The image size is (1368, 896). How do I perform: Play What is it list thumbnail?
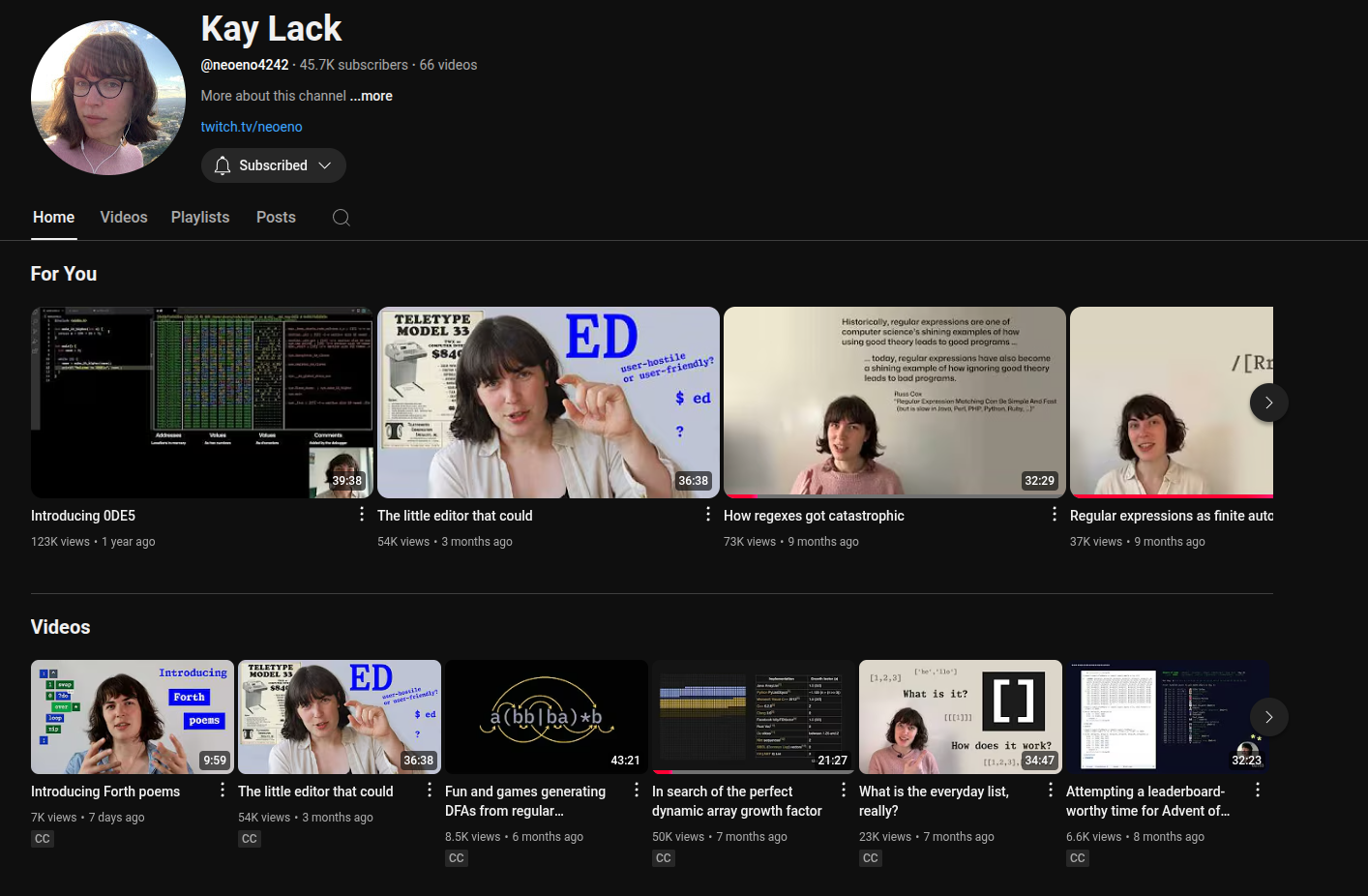coord(961,717)
